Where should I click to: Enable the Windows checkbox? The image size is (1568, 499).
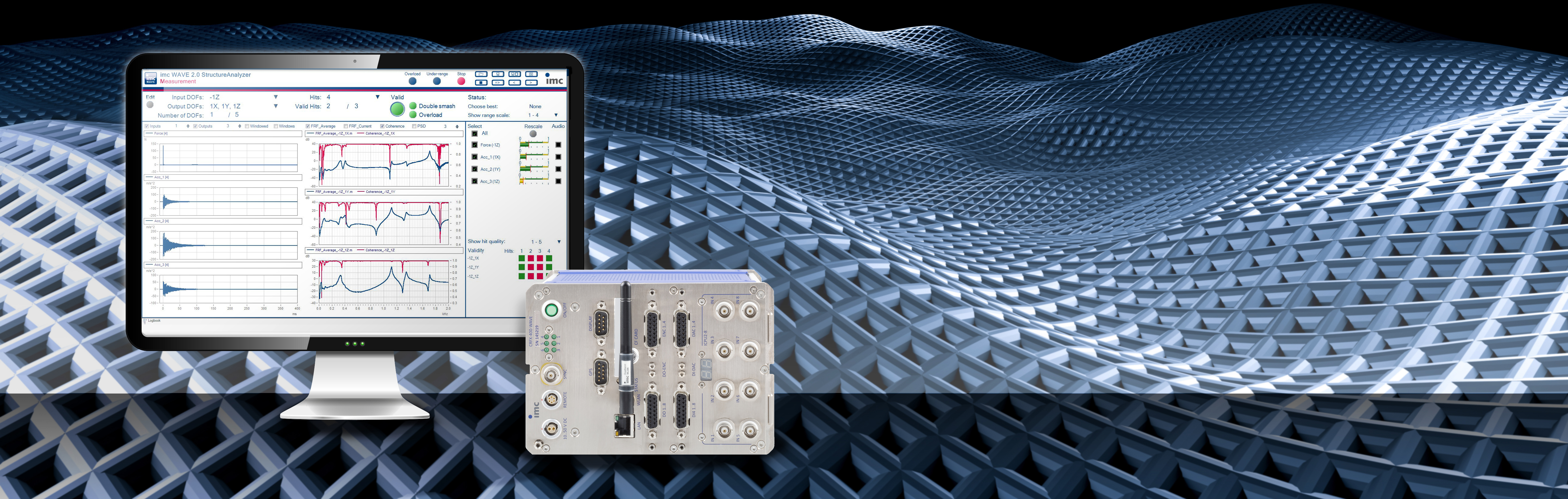[x=276, y=127]
